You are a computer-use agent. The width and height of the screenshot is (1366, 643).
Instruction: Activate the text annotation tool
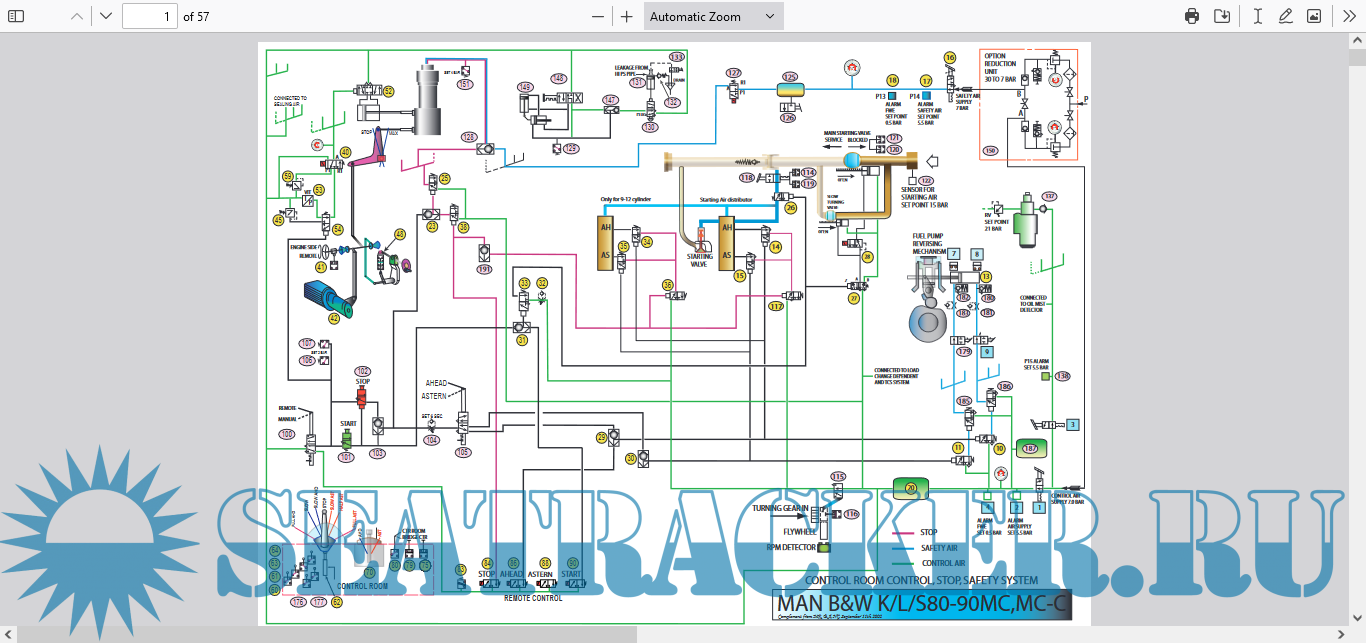(1257, 16)
